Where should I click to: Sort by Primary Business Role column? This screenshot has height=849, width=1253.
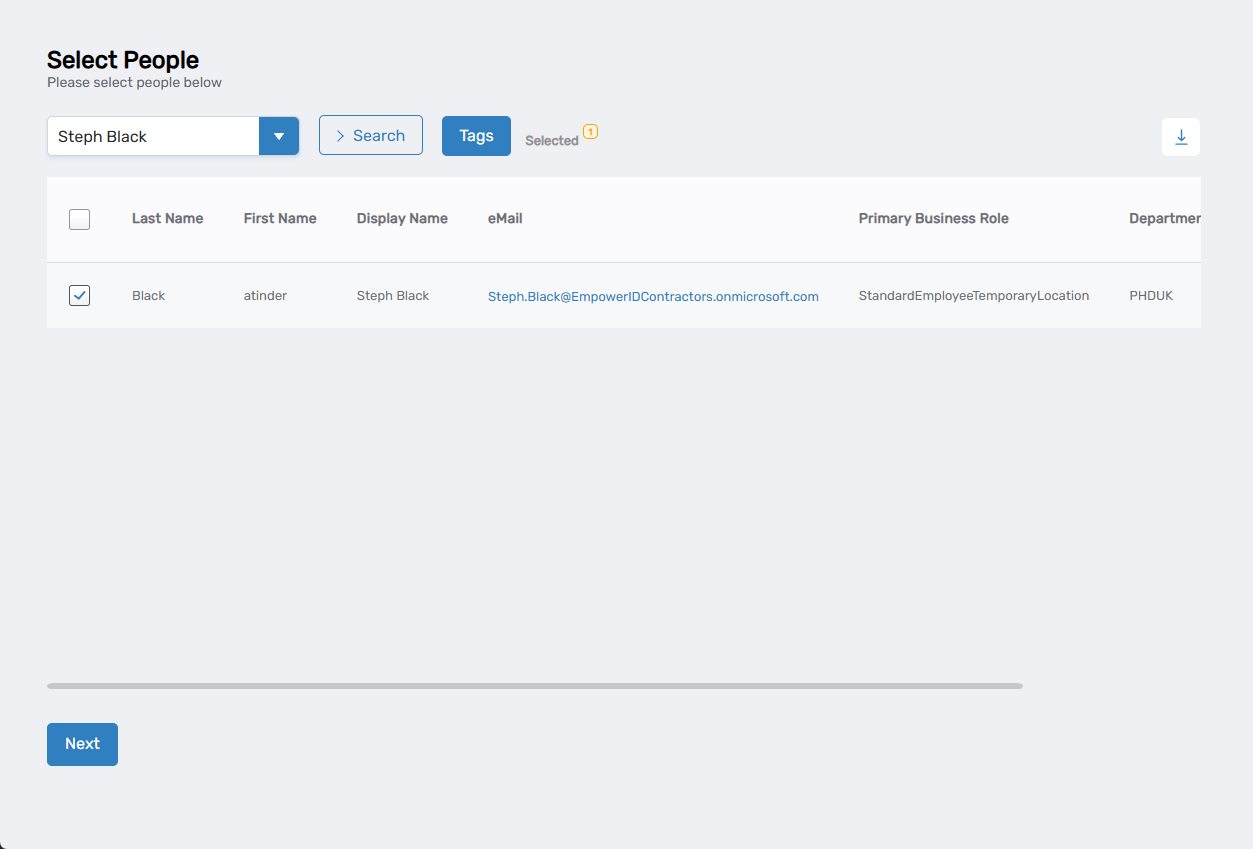point(933,219)
